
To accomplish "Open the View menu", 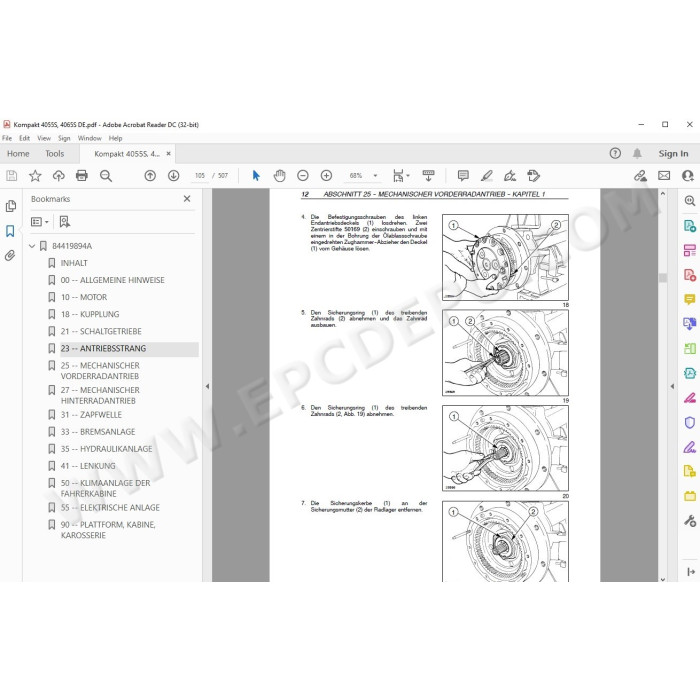I will pos(44,138).
